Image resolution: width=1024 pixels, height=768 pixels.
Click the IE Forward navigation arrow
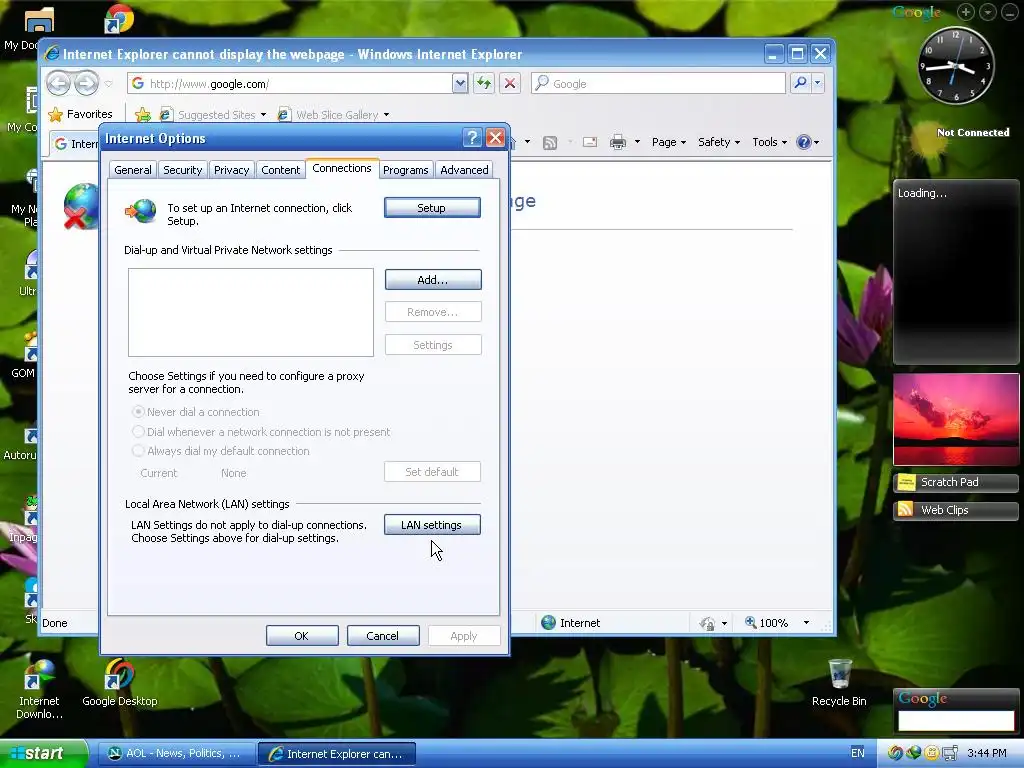[86, 84]
